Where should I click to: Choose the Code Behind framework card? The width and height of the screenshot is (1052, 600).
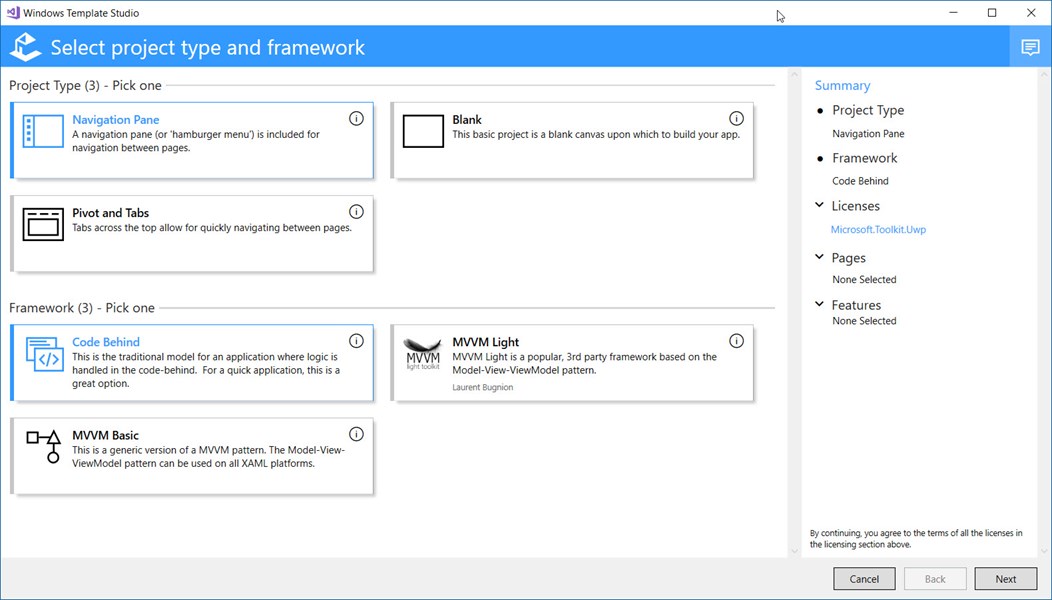point(192,363)
